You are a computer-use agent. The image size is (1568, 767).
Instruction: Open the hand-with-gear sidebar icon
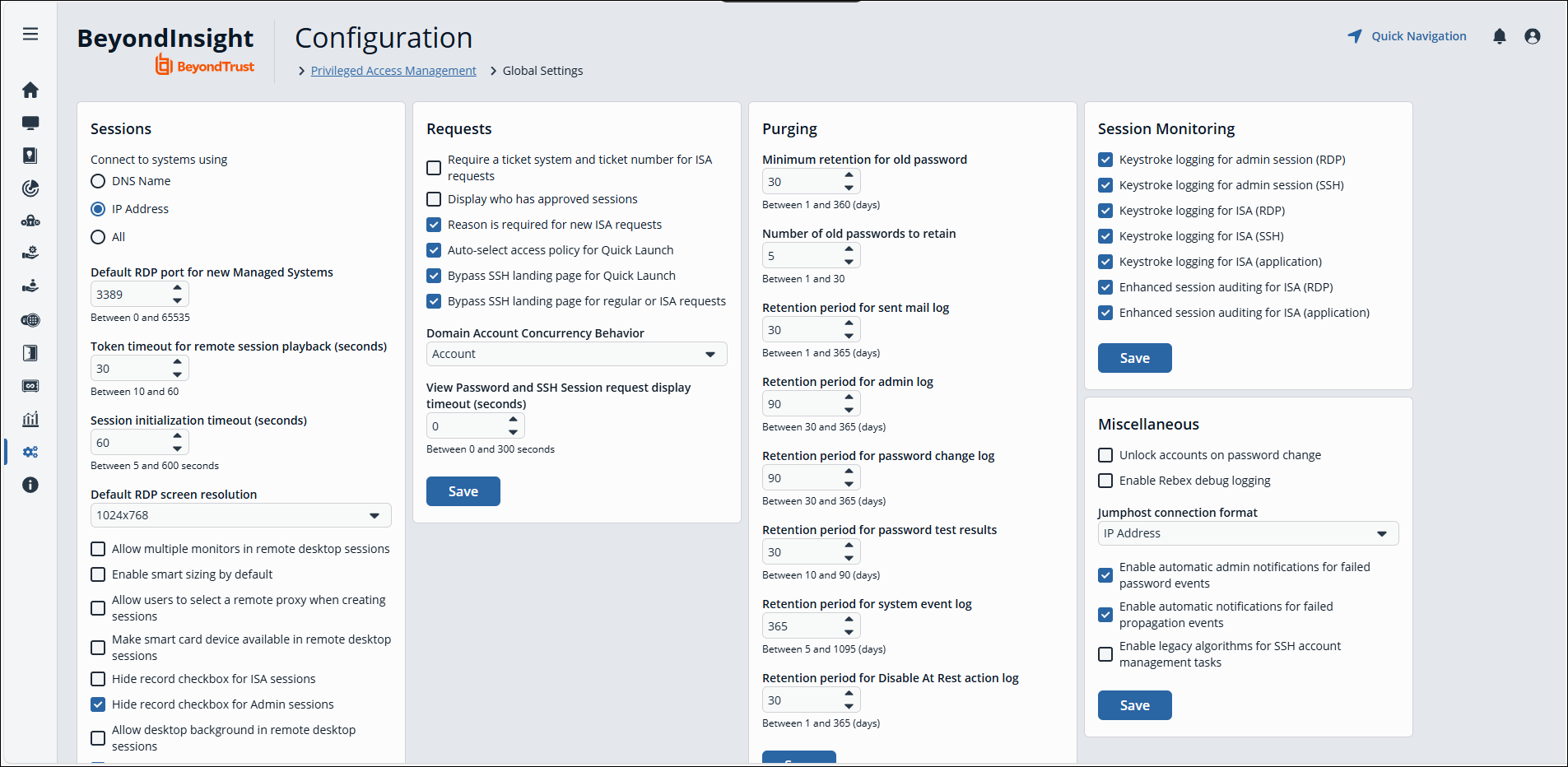30,253
